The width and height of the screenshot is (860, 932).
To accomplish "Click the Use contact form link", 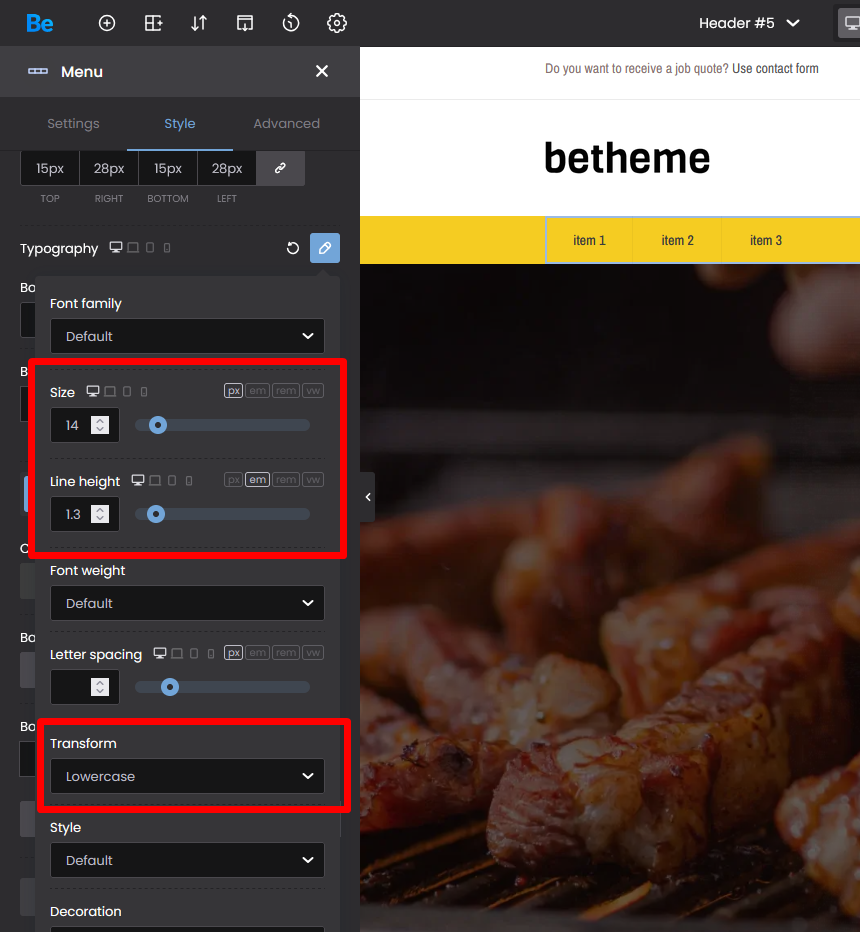I will click(775, 68).
